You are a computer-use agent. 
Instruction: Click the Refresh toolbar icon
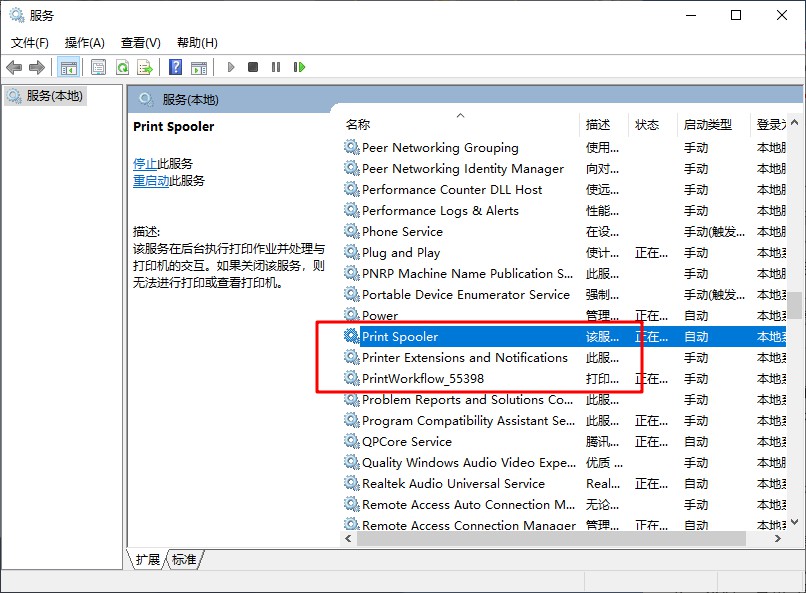[x=122, y=67]
